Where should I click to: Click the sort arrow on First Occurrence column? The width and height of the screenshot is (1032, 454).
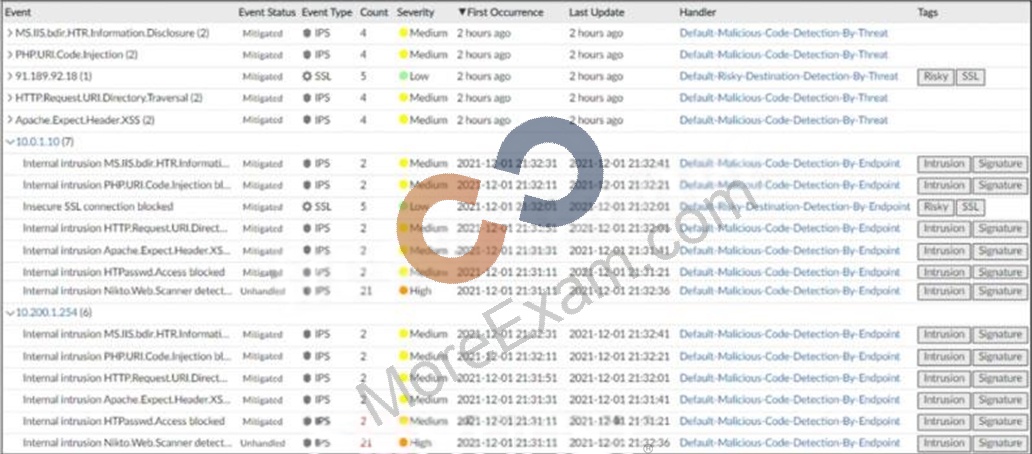click(462, 13)
